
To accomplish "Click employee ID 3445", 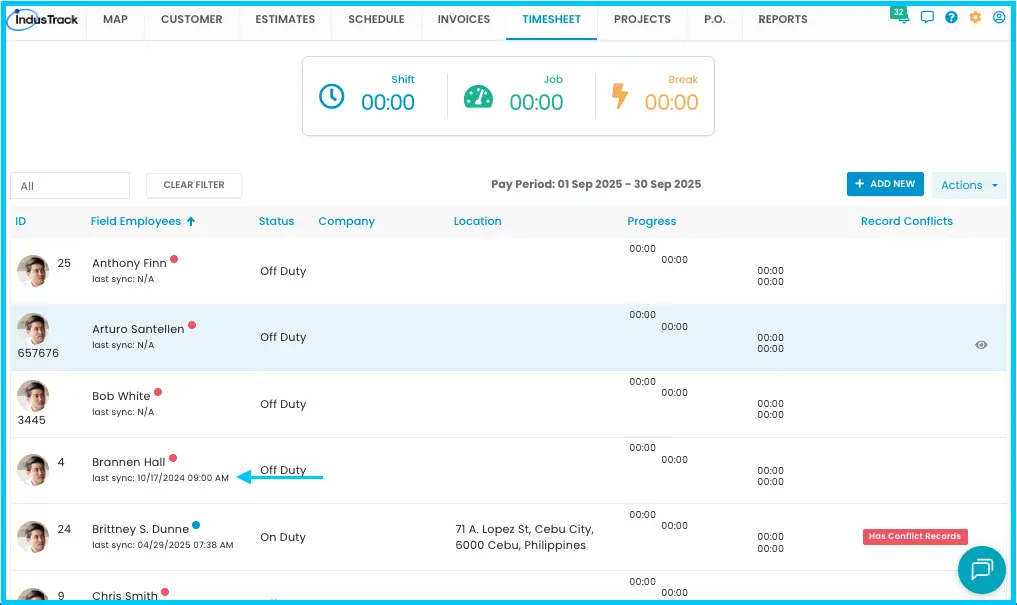I will (x=31, y=420).
